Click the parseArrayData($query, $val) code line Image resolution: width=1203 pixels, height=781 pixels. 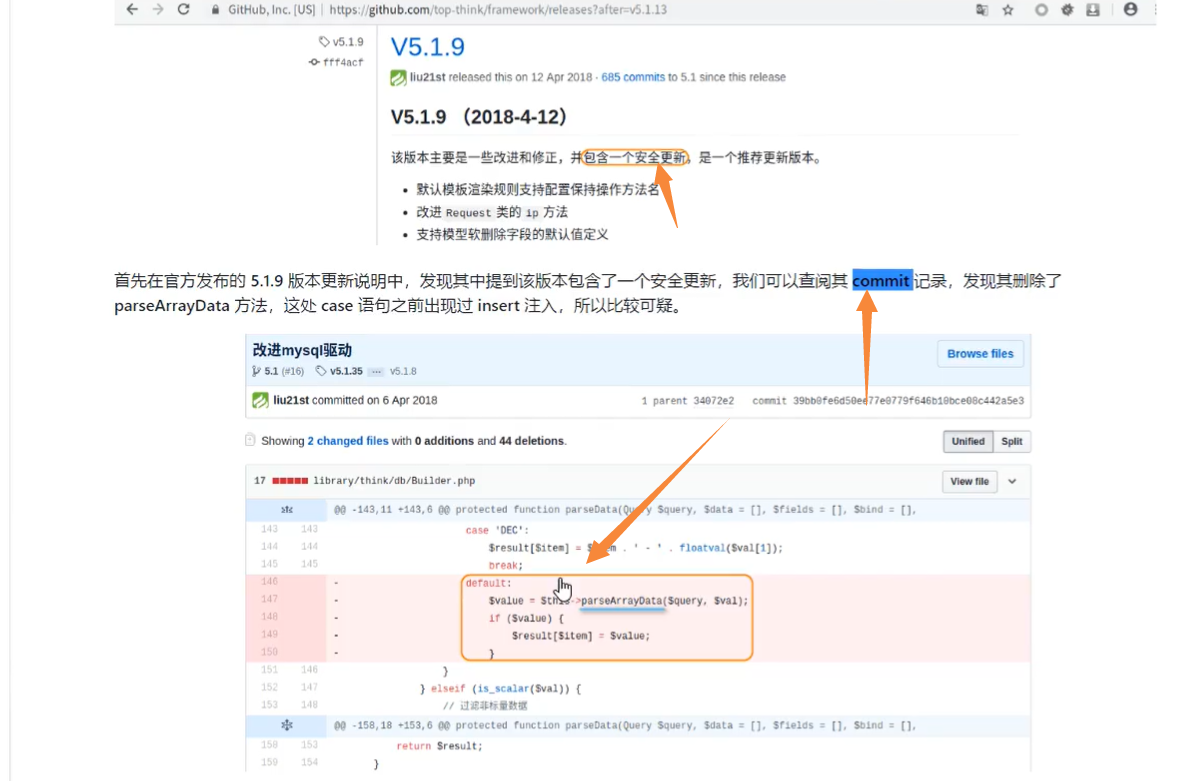click(618, 600)
